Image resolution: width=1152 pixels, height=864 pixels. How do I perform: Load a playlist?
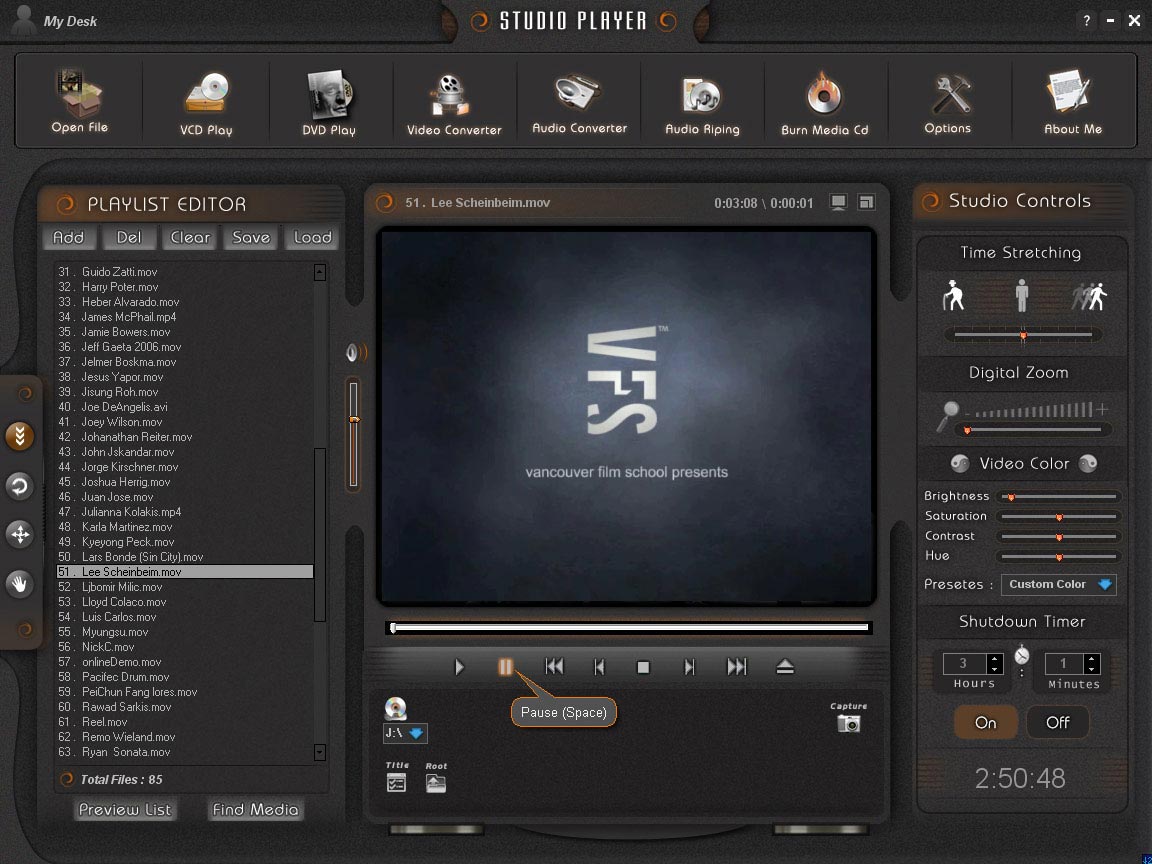(312, 237)
